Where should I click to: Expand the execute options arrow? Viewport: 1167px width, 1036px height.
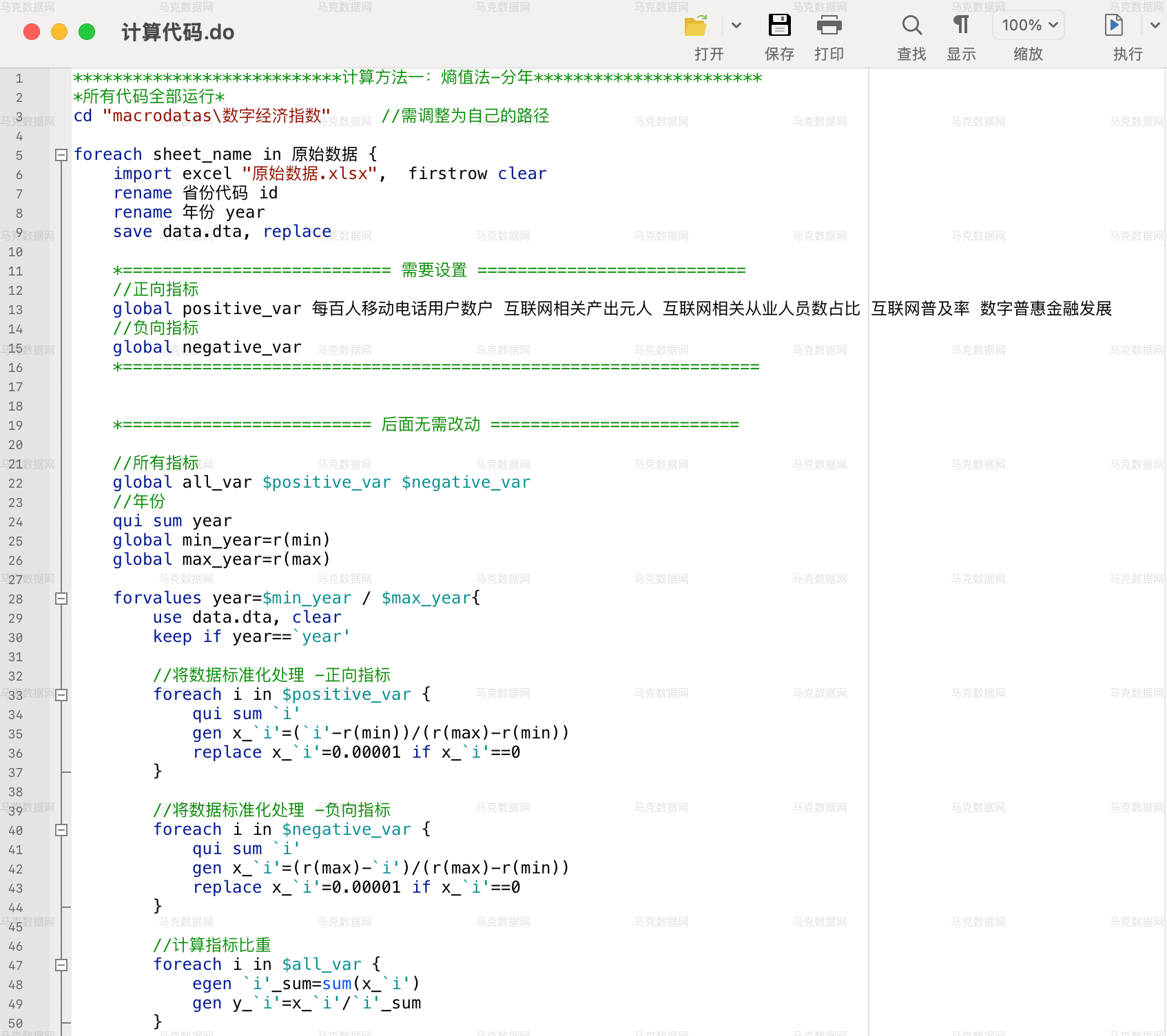tap(1155, 25)
